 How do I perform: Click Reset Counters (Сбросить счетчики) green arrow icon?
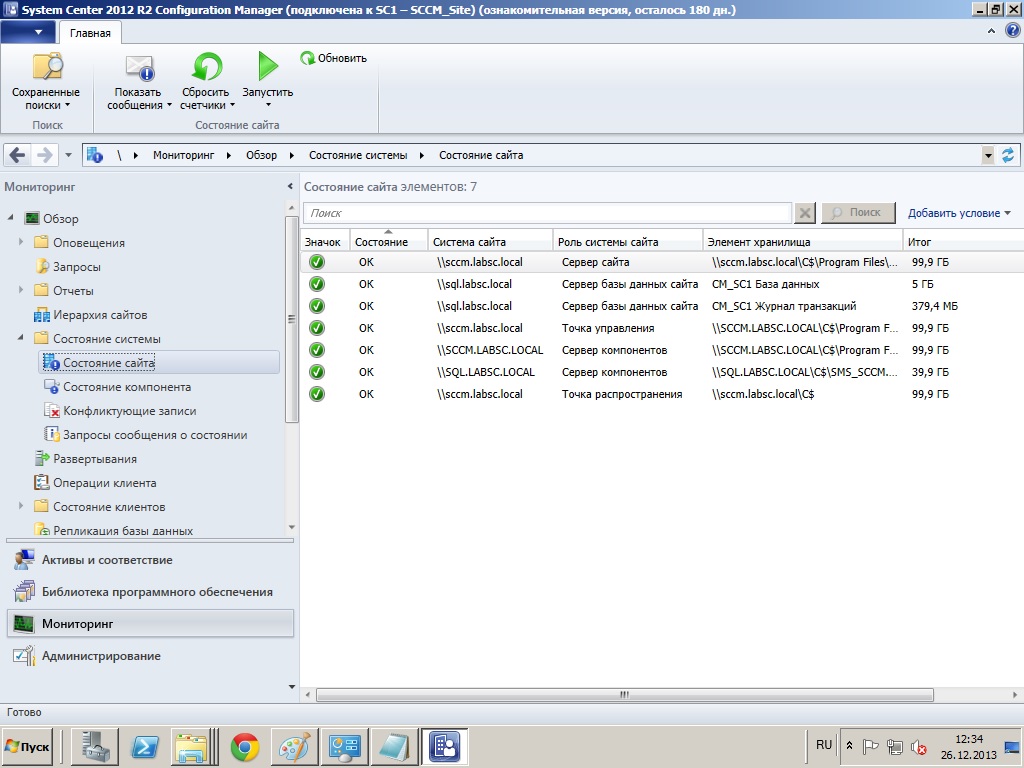coord(206,67)
